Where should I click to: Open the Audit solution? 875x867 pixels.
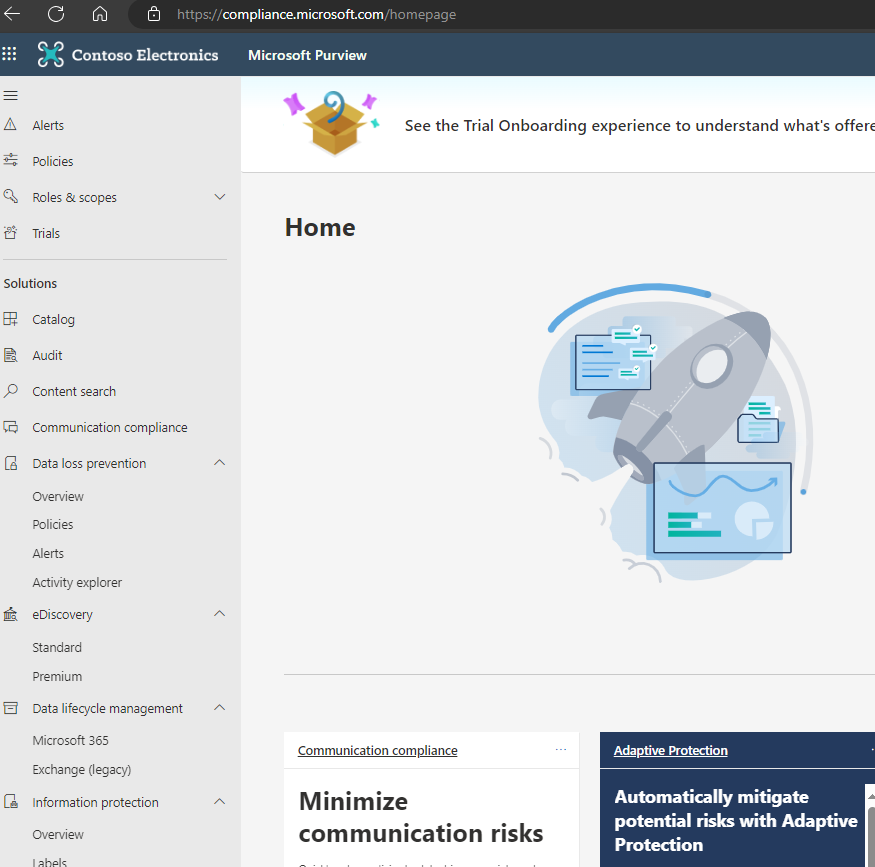click(x=47, y=355)
